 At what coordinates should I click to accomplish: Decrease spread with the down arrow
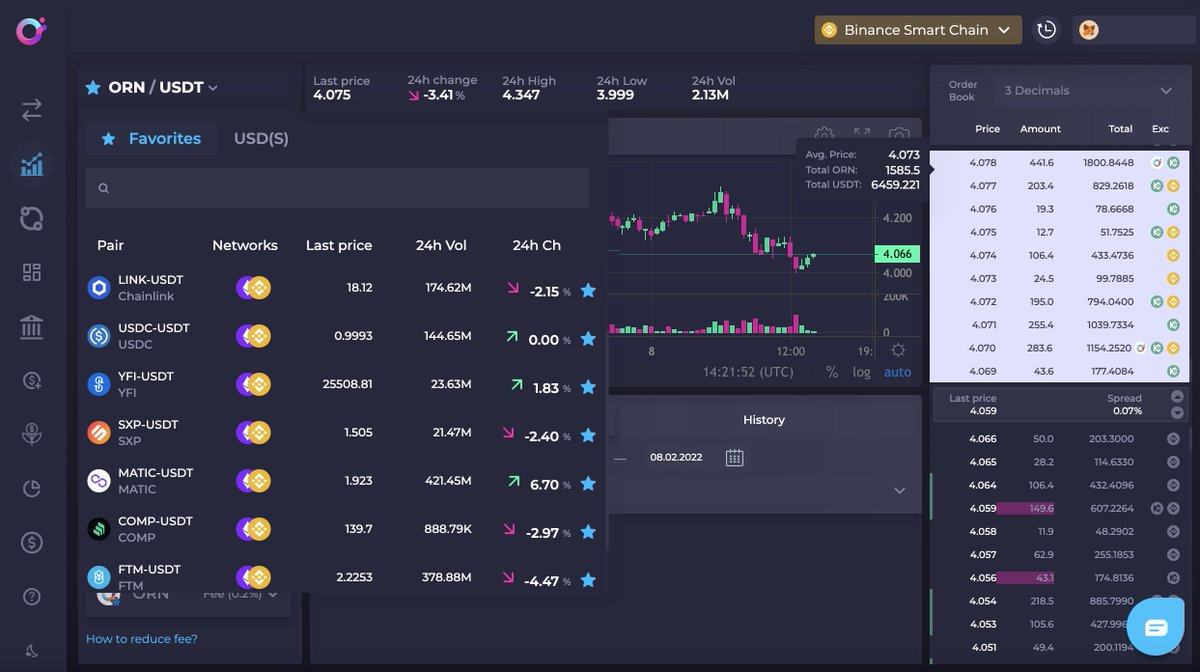pos(1177,412)
